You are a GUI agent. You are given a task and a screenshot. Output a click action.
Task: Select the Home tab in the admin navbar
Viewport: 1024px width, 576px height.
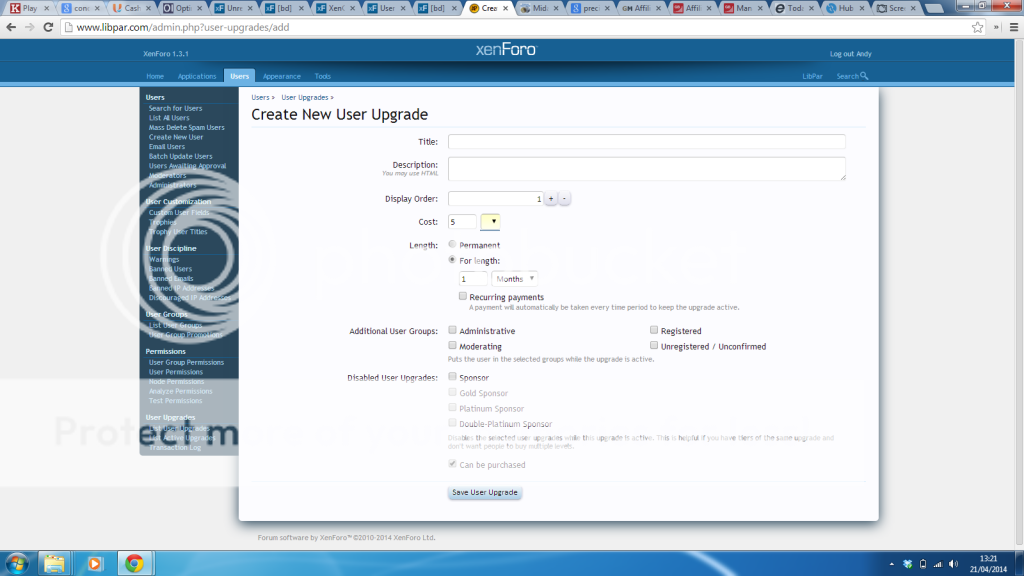pyautogui.click(x=155, y=75)
